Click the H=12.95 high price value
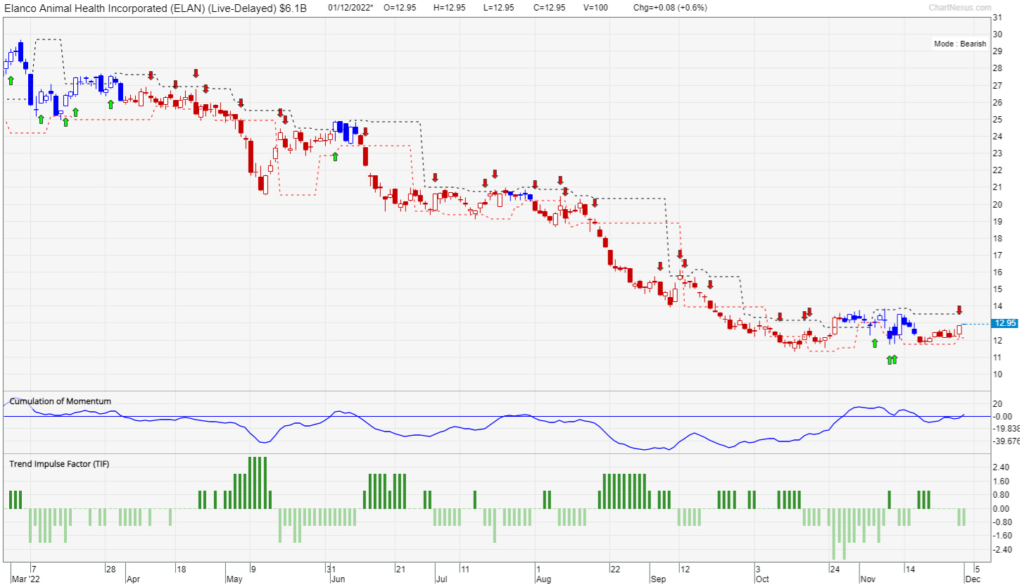This screenshot has height=585, width=1024. (449, 8)
